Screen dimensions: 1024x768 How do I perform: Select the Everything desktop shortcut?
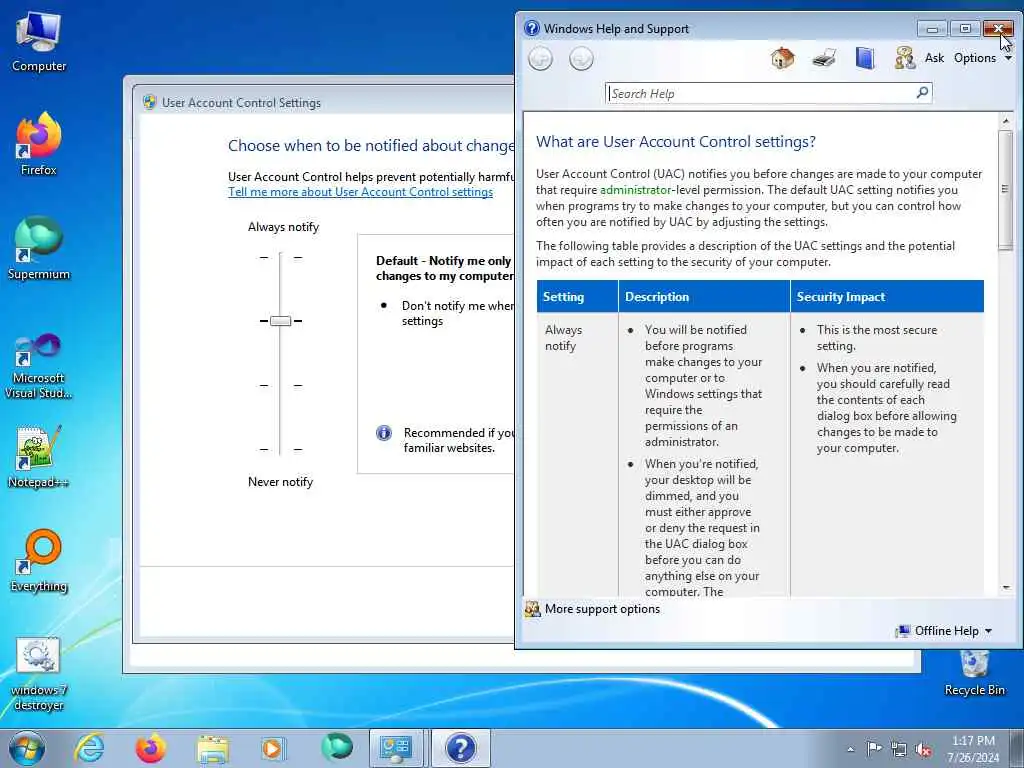pos(39,560)
